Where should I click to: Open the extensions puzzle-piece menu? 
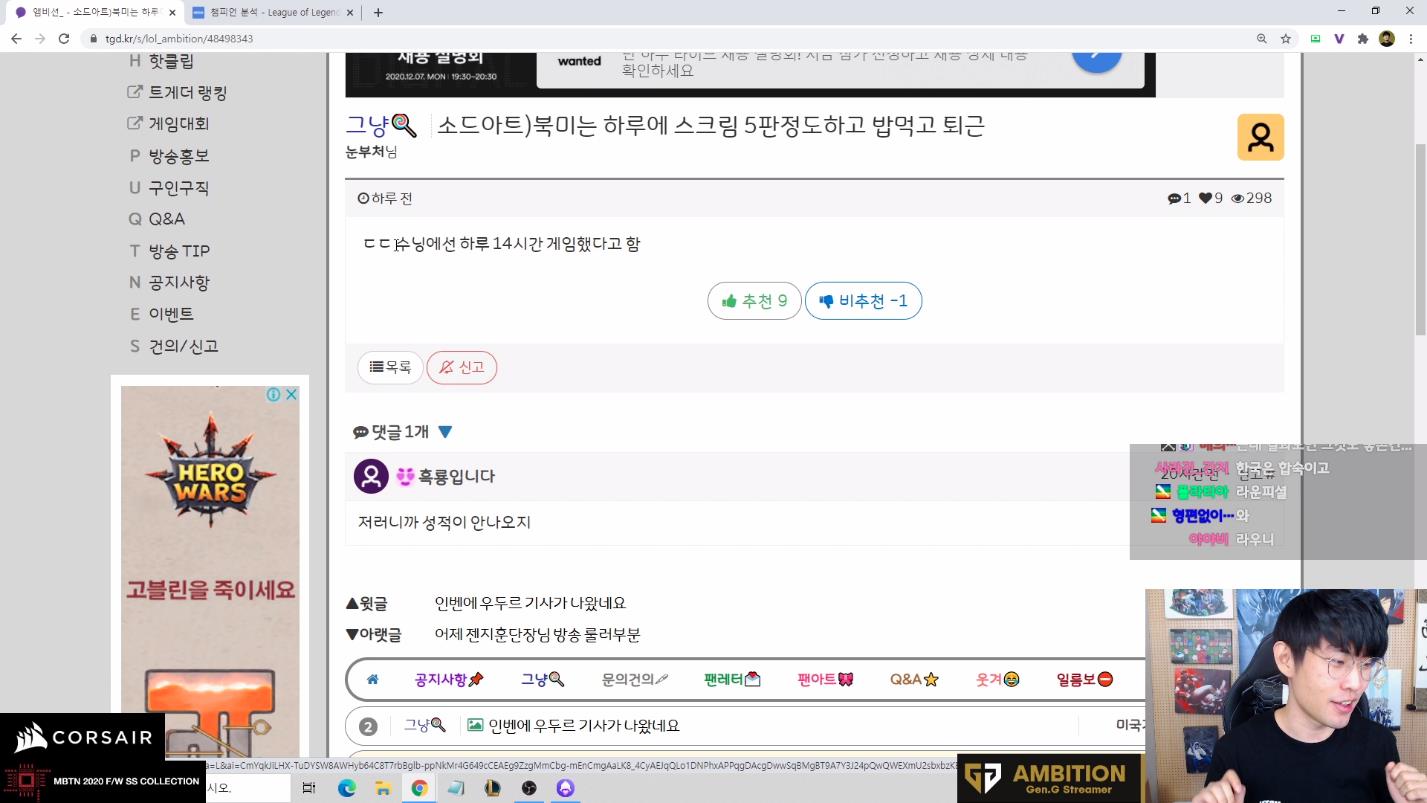(1362, 38)
